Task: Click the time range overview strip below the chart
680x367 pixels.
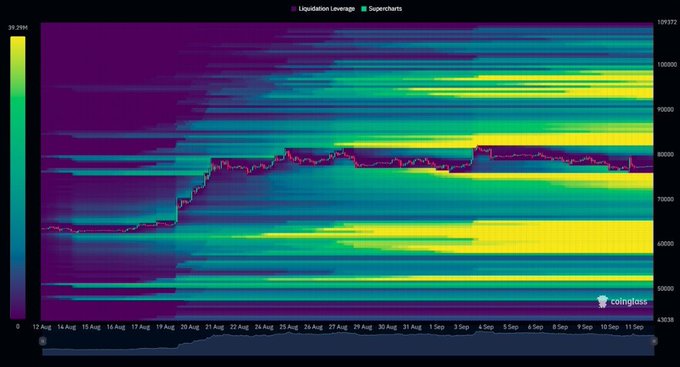Action: pyautogui.click(x=348, y=344)
